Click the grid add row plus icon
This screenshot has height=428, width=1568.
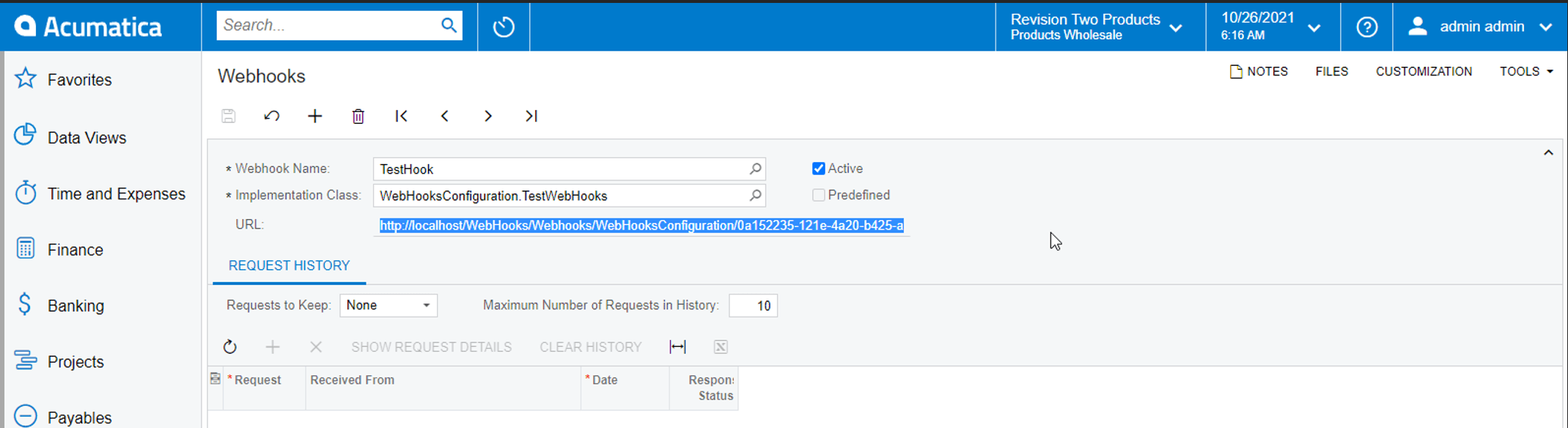click(273, 347)
